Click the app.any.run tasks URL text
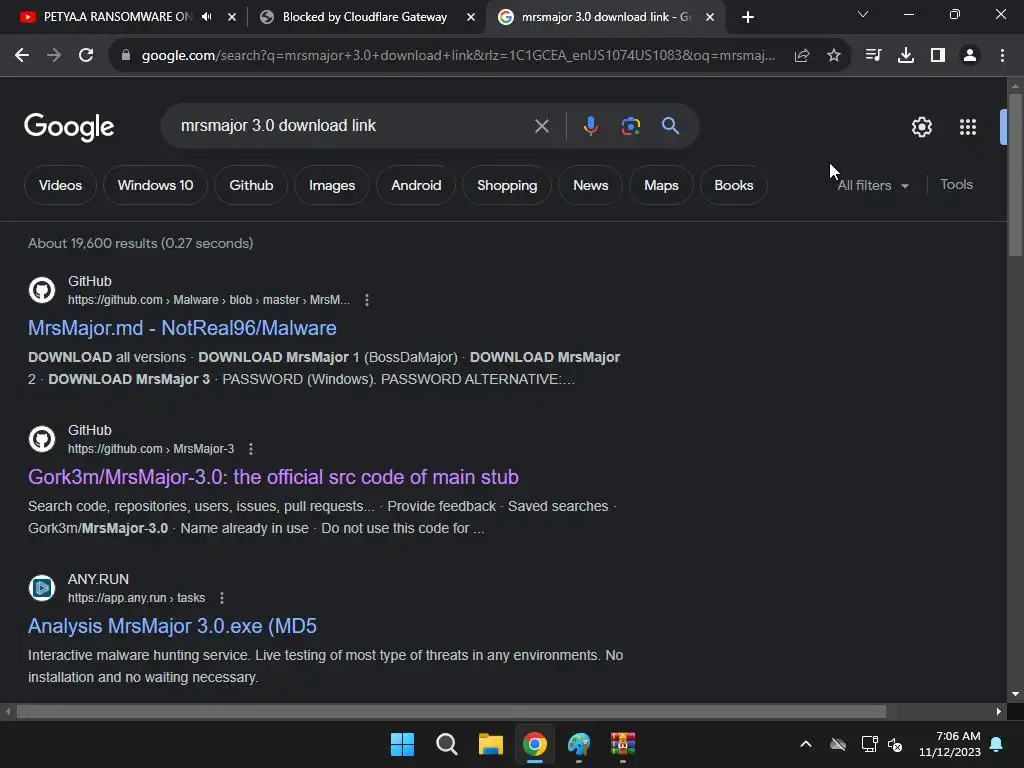1024x768 pixels. [x=136, y=598]
